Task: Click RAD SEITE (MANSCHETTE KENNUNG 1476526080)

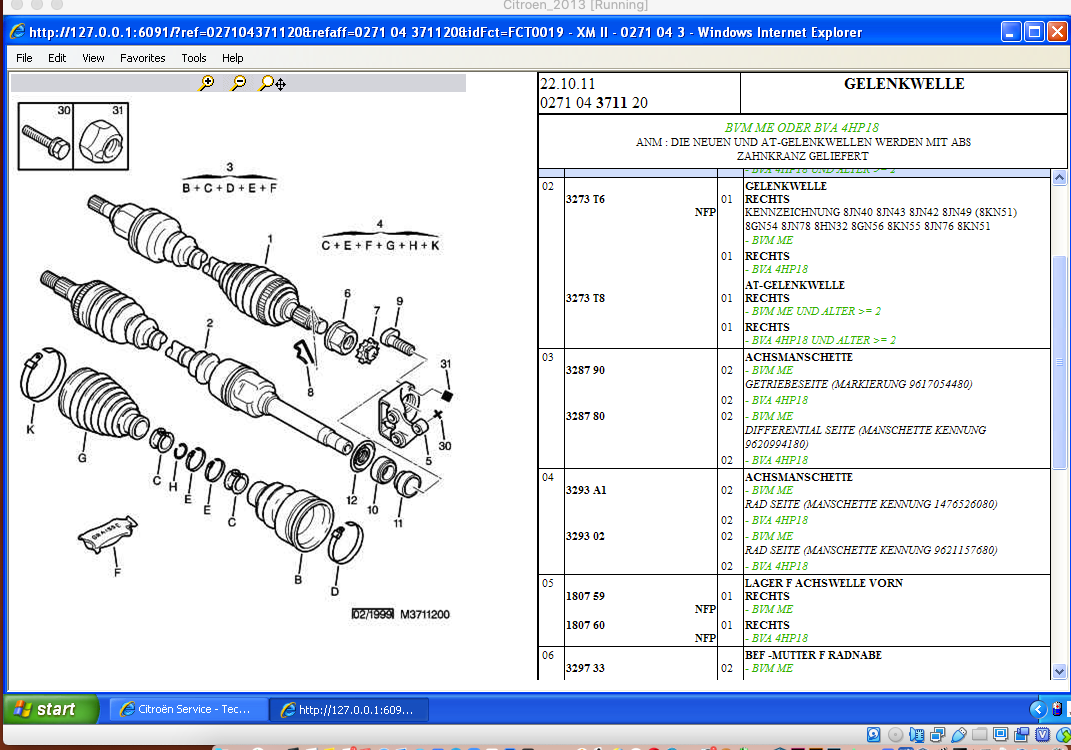Action: click(871, 504)
